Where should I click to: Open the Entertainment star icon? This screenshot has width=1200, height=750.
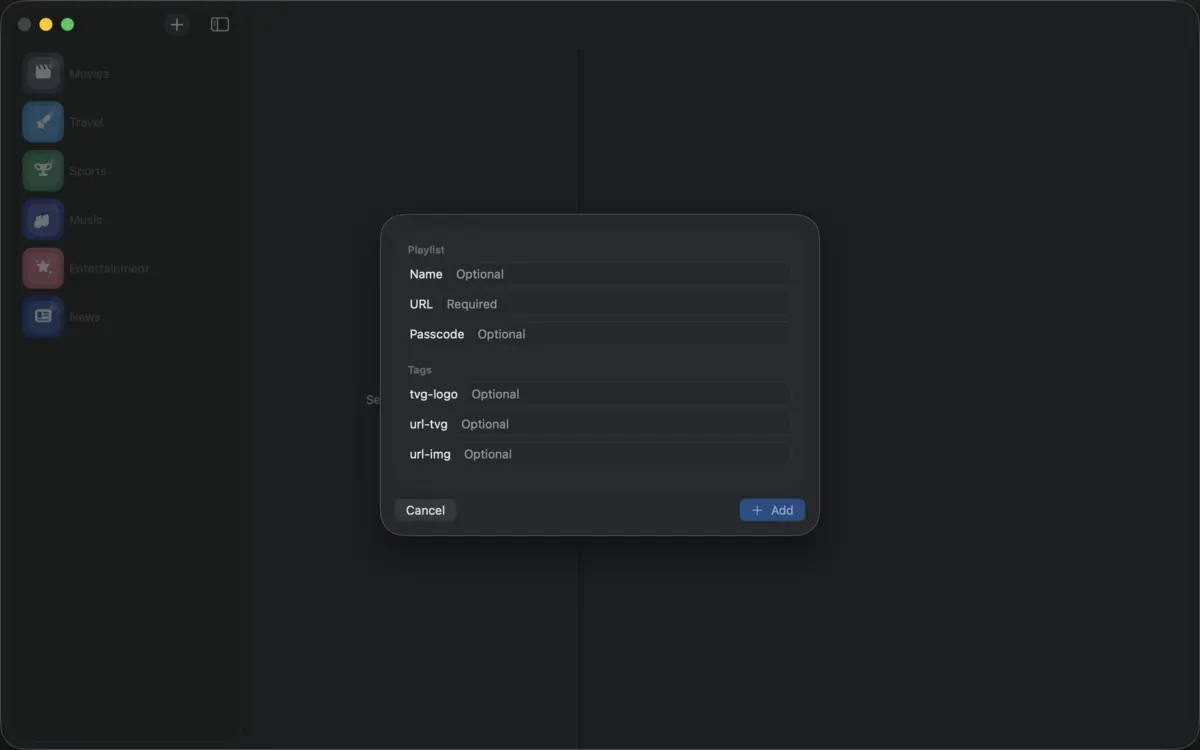pos(43,268)
